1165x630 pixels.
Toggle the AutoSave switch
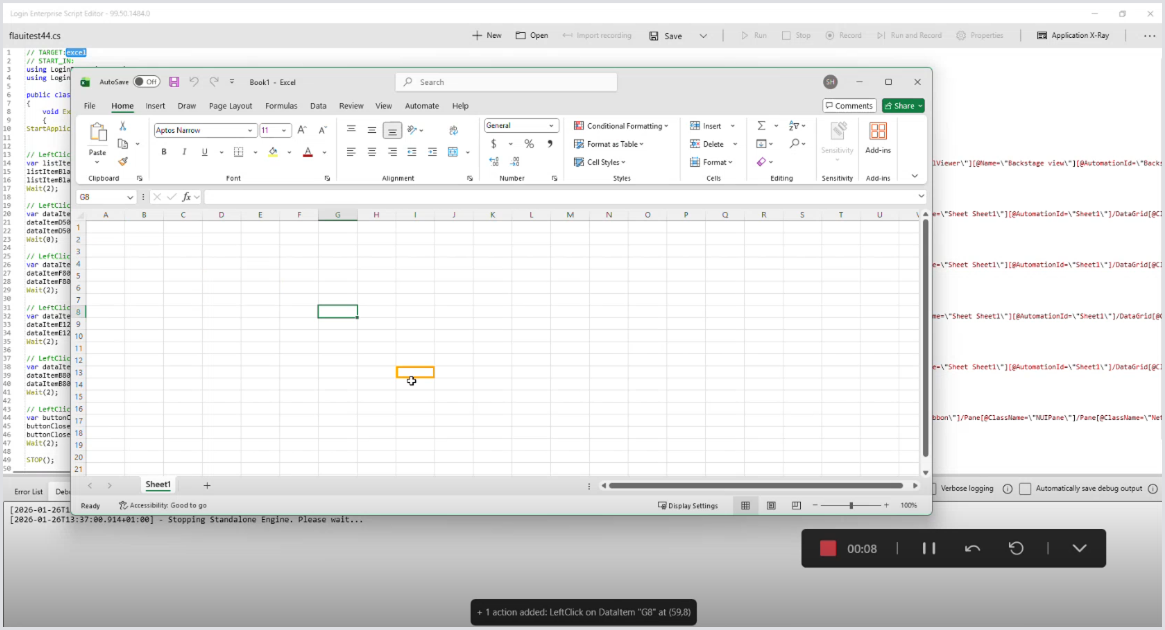click(146, 82)
